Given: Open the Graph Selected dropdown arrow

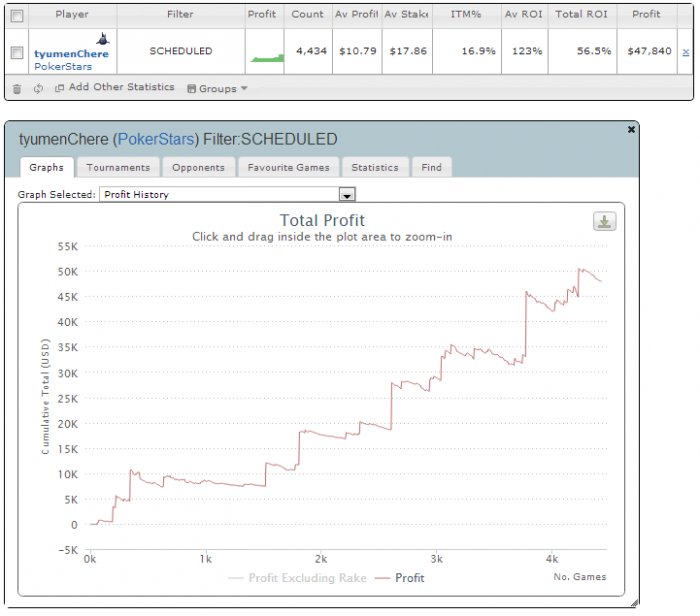Looking at the screenshot, I should (x=347, y=195).
